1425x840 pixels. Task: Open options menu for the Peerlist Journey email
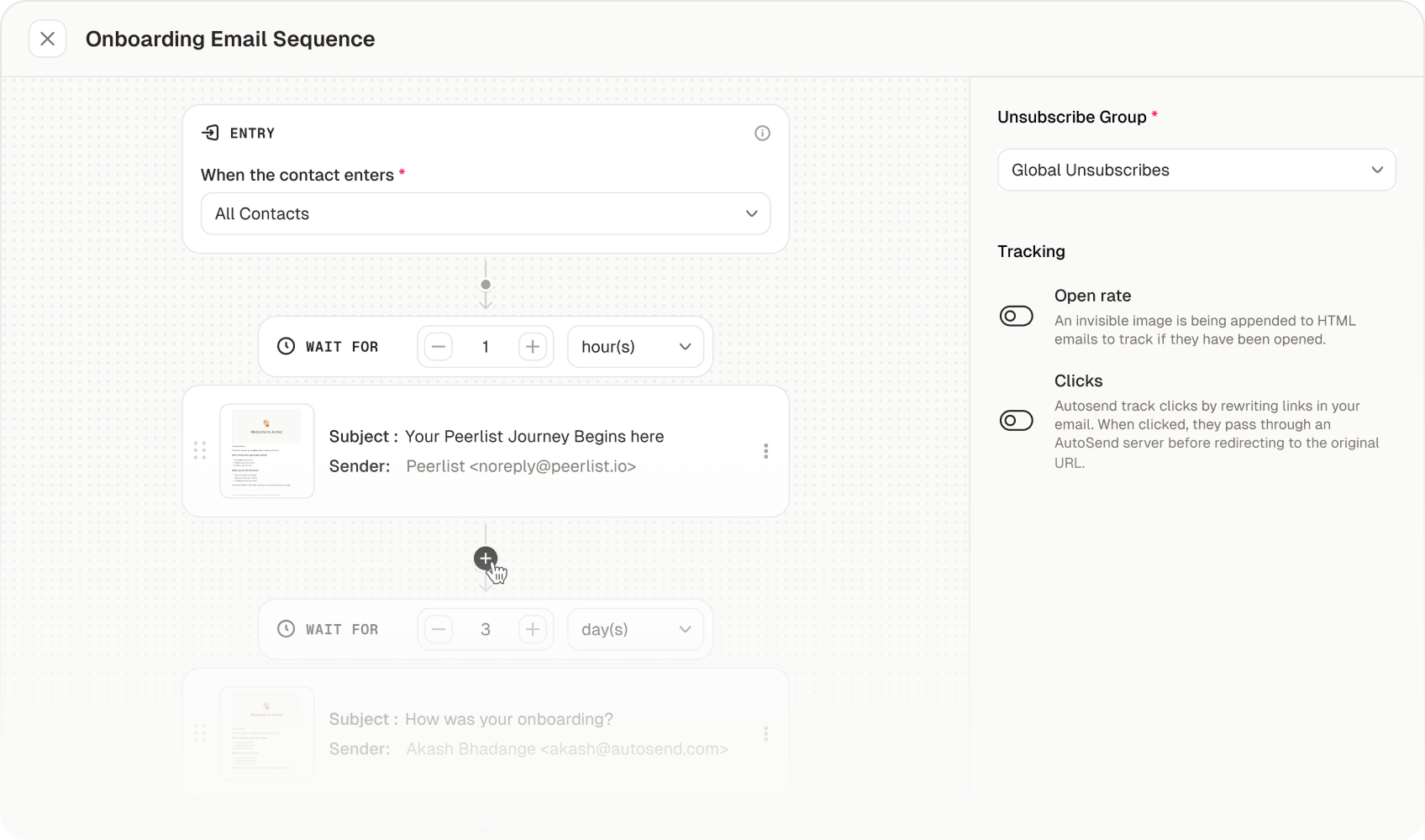tap(765, 451)
